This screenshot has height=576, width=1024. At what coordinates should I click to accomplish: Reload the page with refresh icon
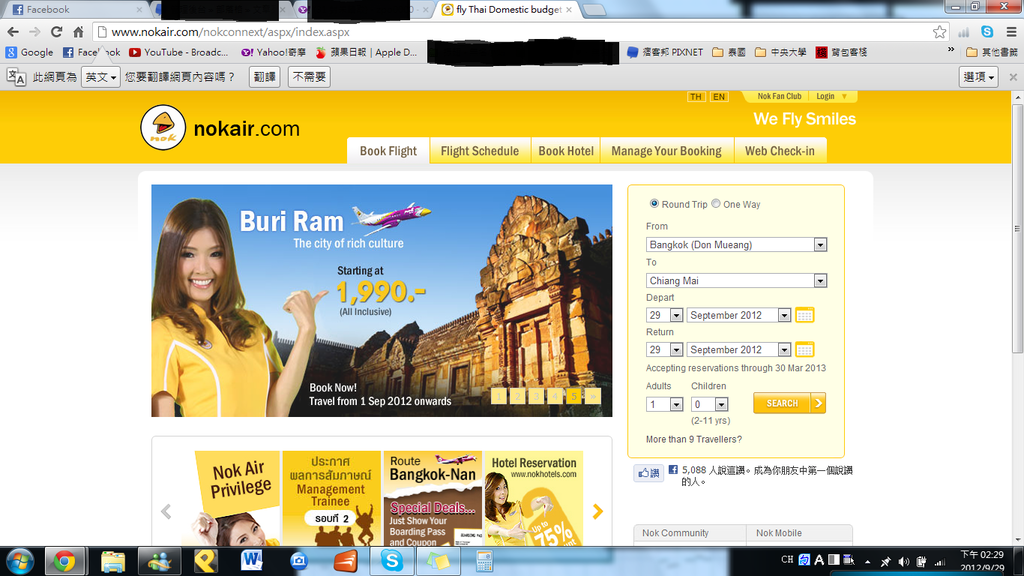tap(57, 32)
